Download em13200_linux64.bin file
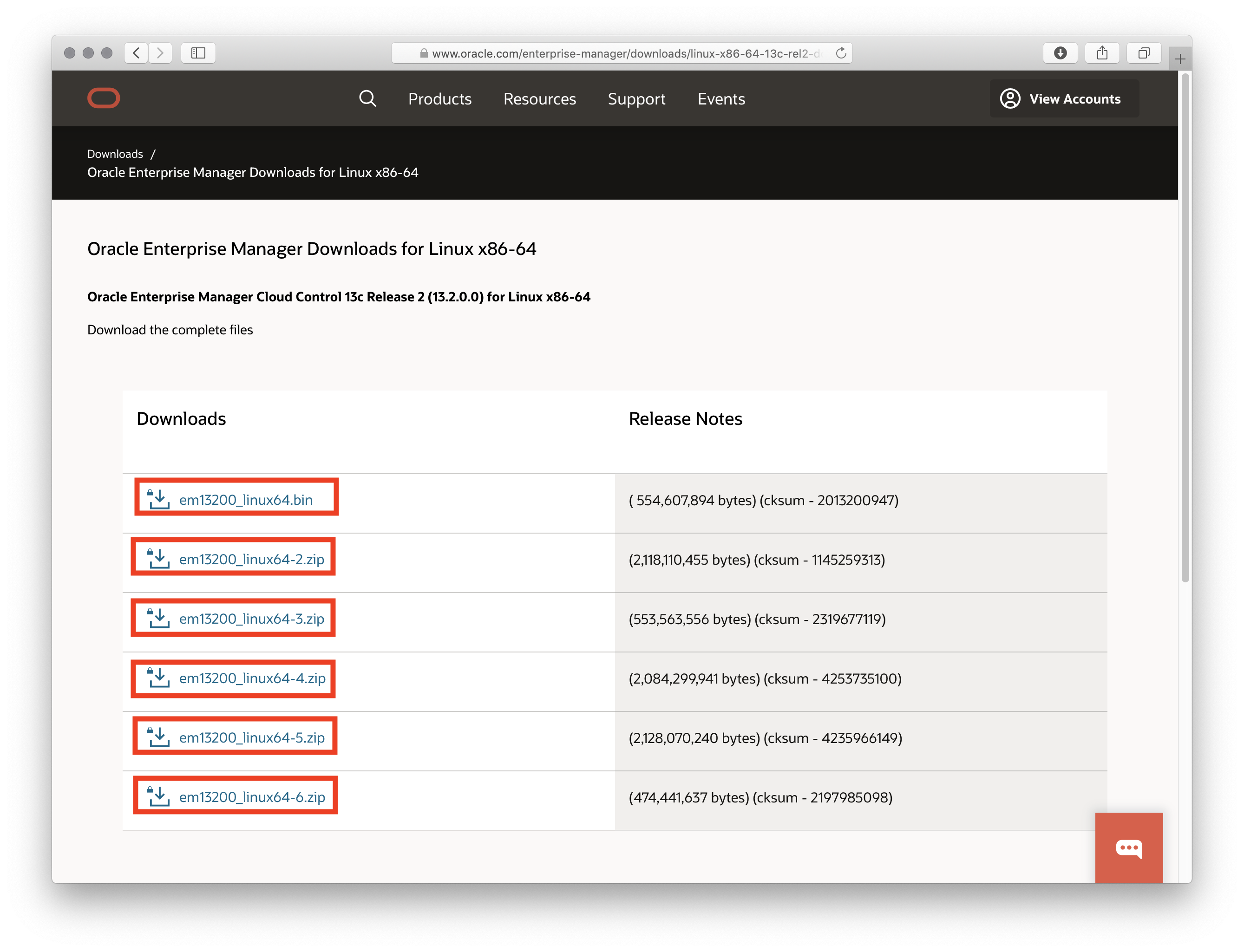Screen dimensions: 1244x952 click(245, 500)
